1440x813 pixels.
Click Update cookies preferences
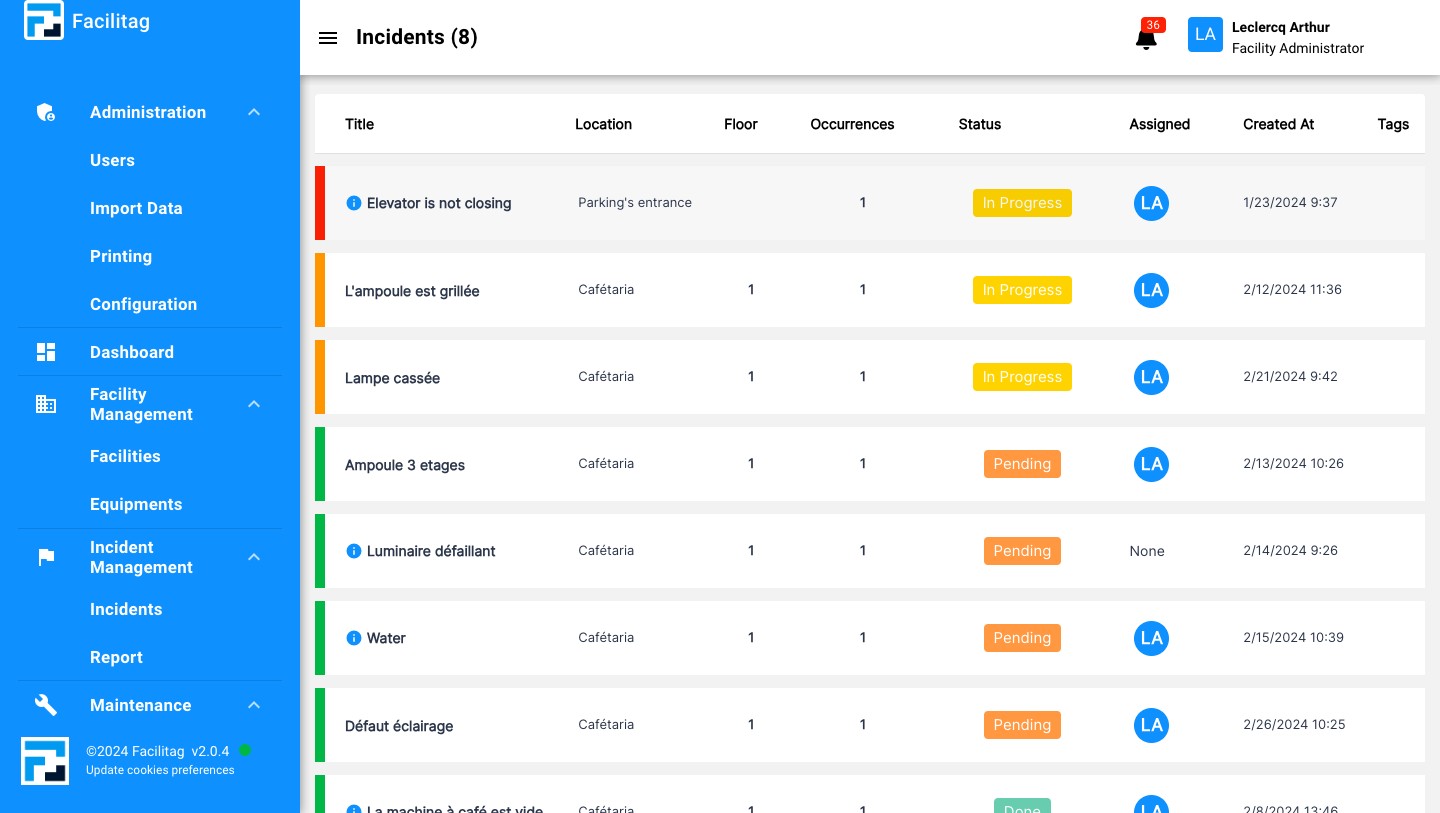coord(160,770)
